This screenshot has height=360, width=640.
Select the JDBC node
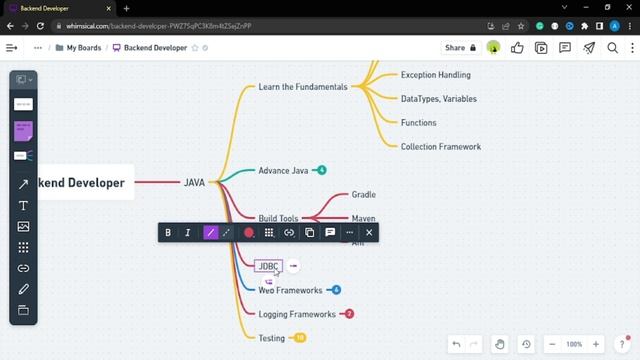click(268, 266)
